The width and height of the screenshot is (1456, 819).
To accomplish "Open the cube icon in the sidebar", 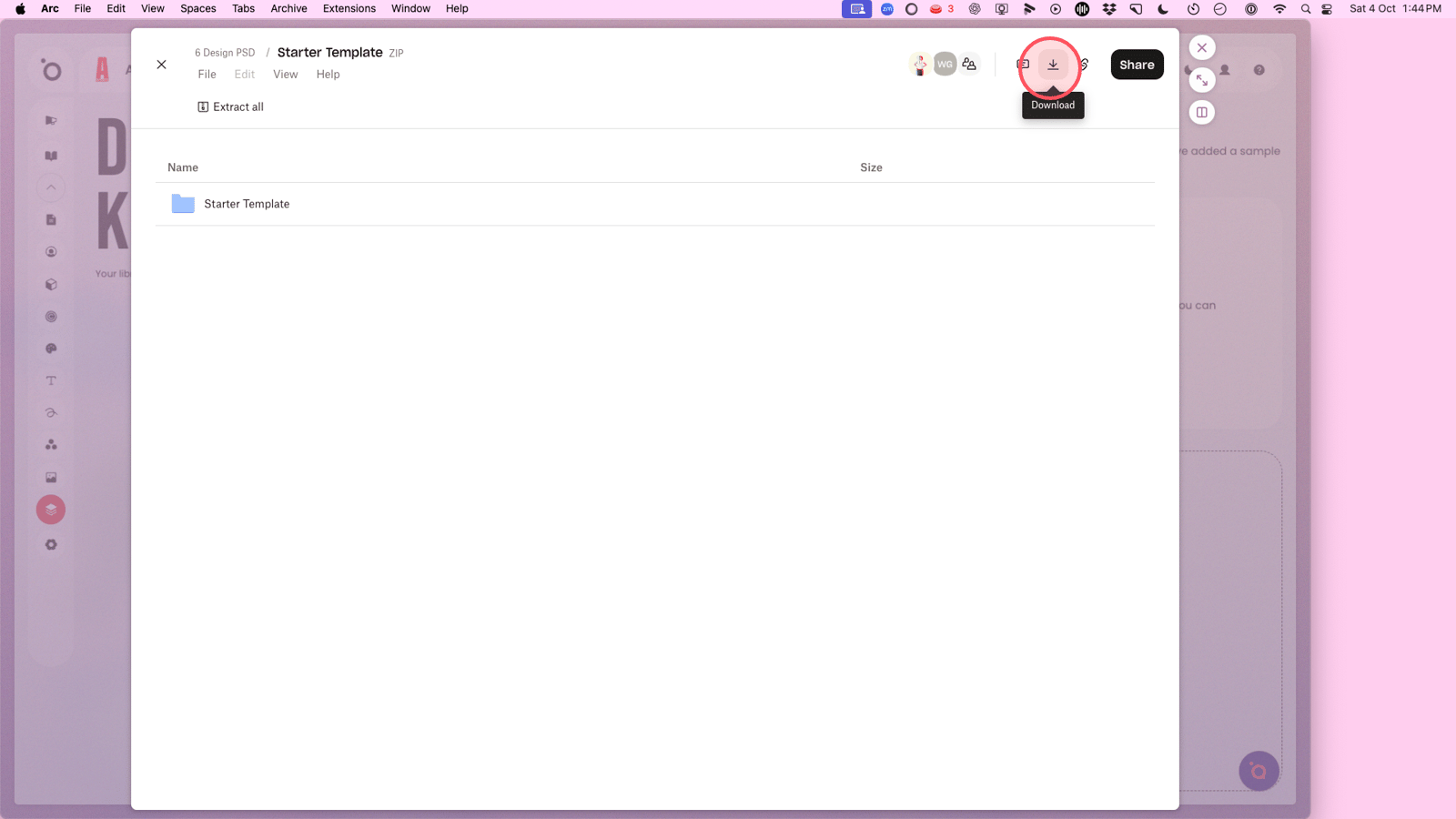I will [x=51, y=284].
